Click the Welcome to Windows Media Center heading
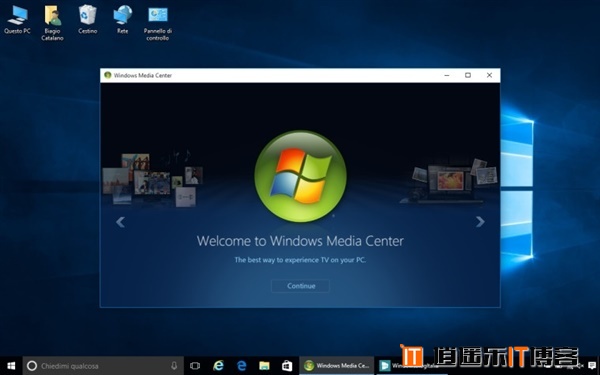Screen dimensions: 600x375 coord(300,241)
